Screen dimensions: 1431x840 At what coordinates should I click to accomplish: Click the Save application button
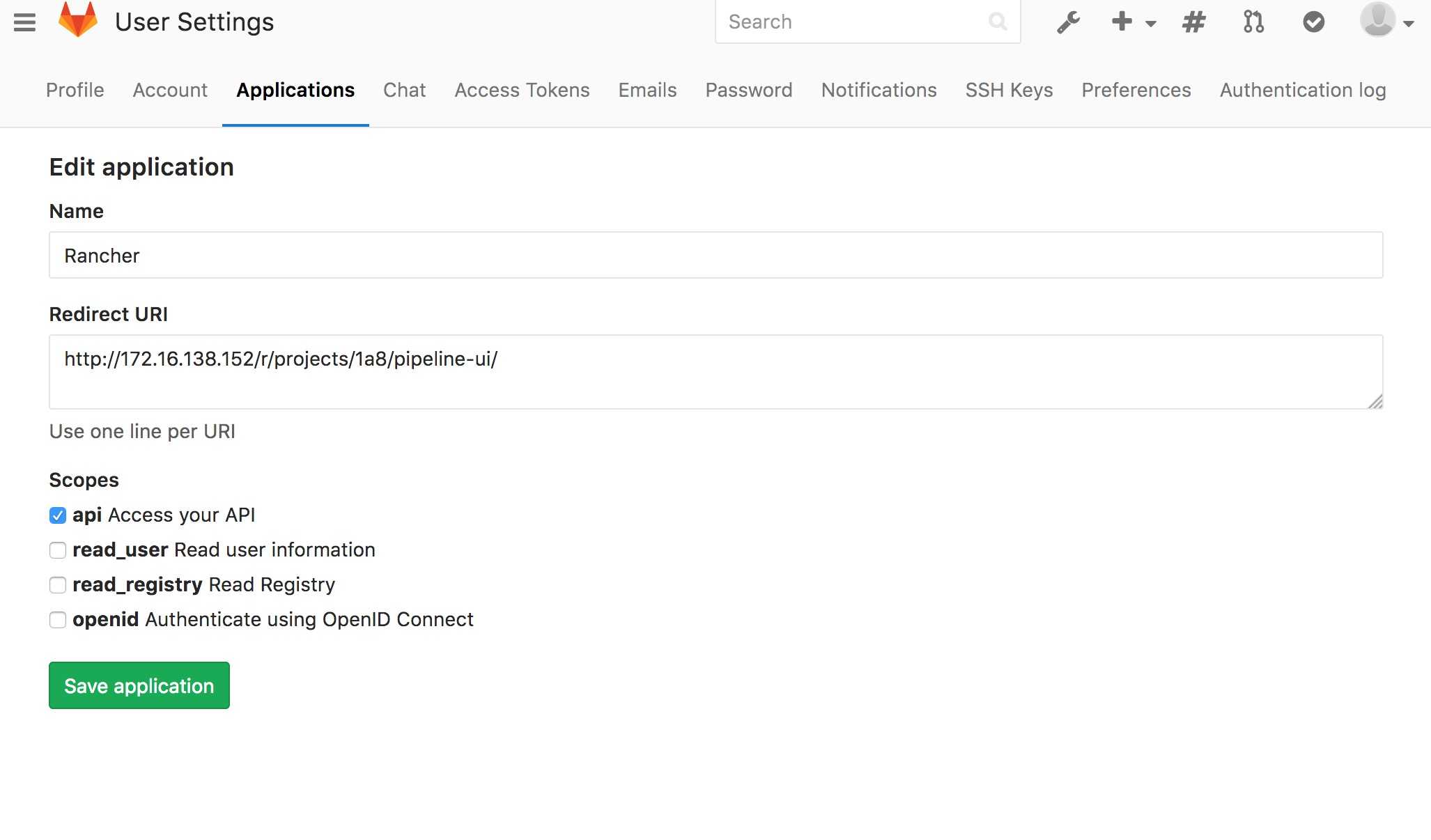[x=139, y=685]
